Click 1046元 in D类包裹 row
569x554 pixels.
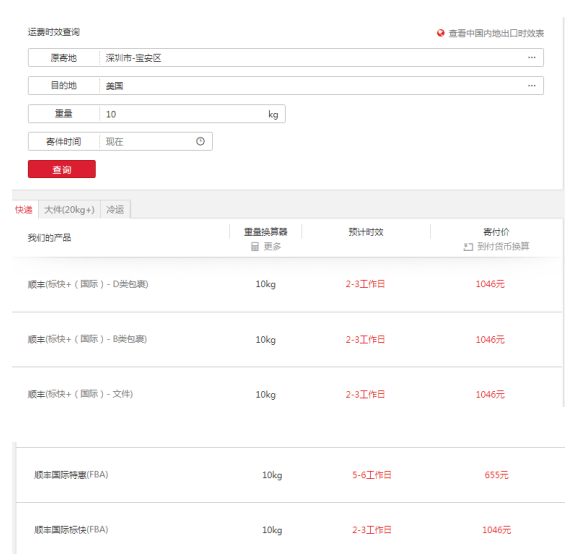click(490, 284)
